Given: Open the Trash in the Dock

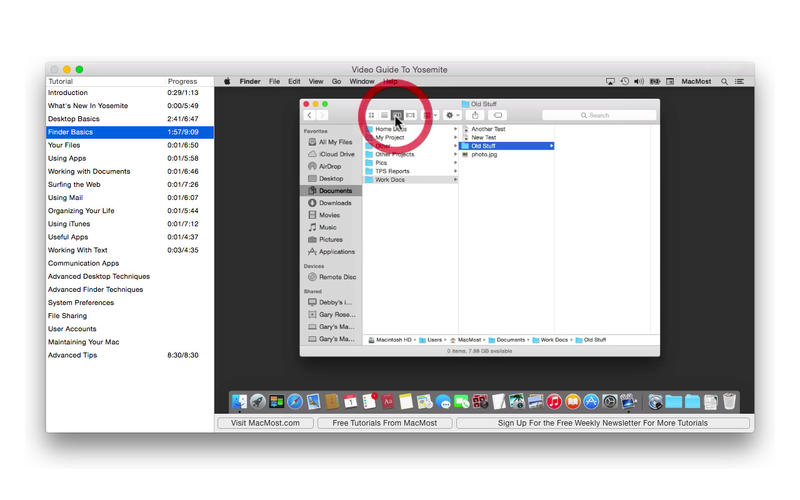Looking at the screenshot, I should pos(730,402).
